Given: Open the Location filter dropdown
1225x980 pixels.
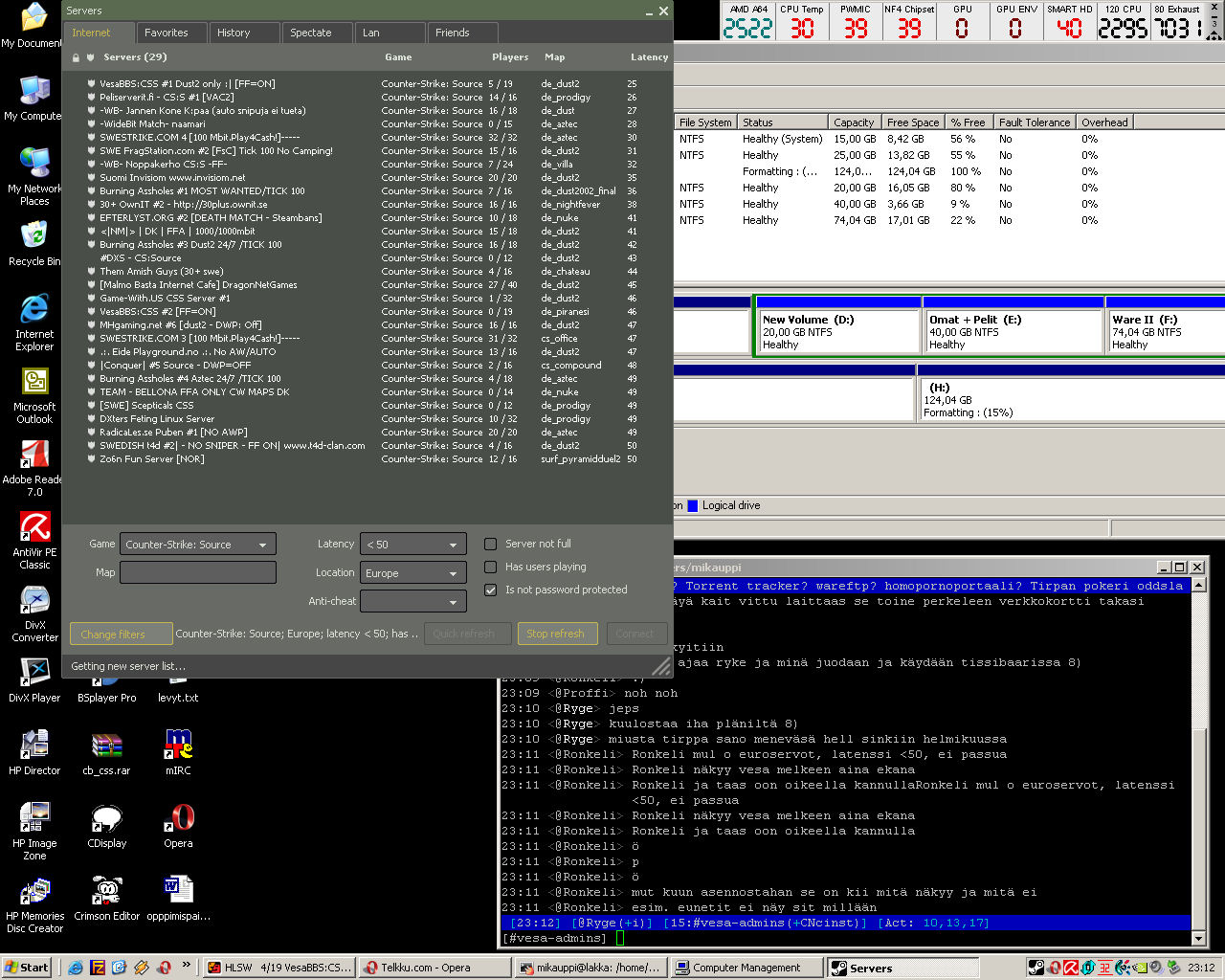Looking at the screenshot, I should [x=413, y=572].
